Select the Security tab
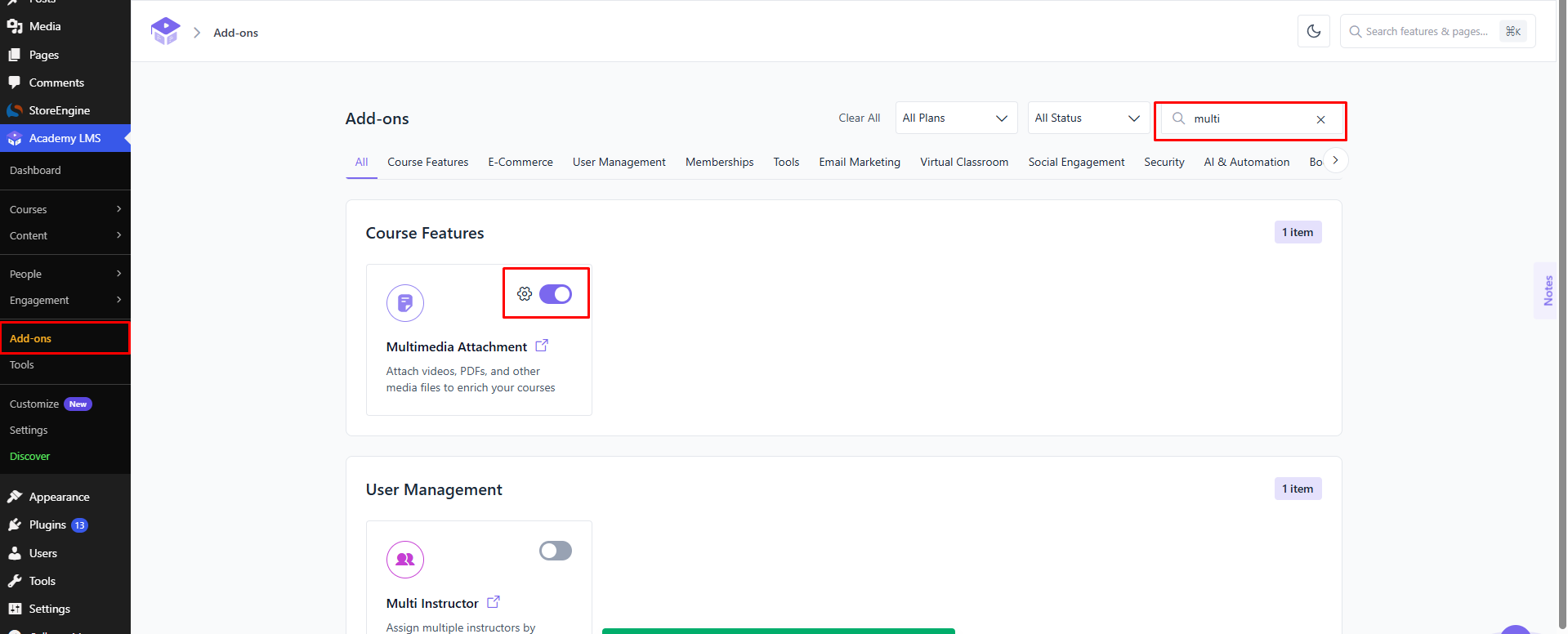1568x634 pixels. pos(1164,162)
